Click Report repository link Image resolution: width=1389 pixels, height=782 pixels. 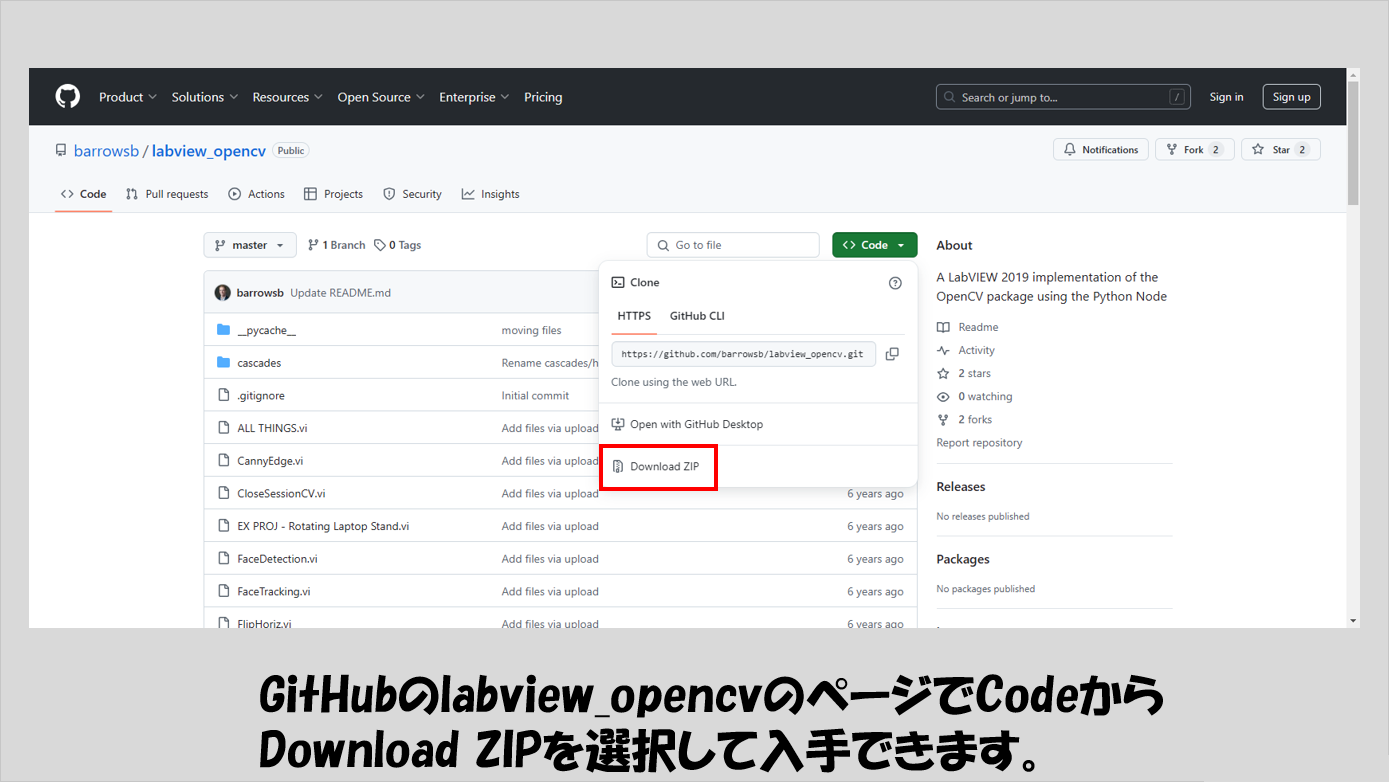click(x=979, y=443)
